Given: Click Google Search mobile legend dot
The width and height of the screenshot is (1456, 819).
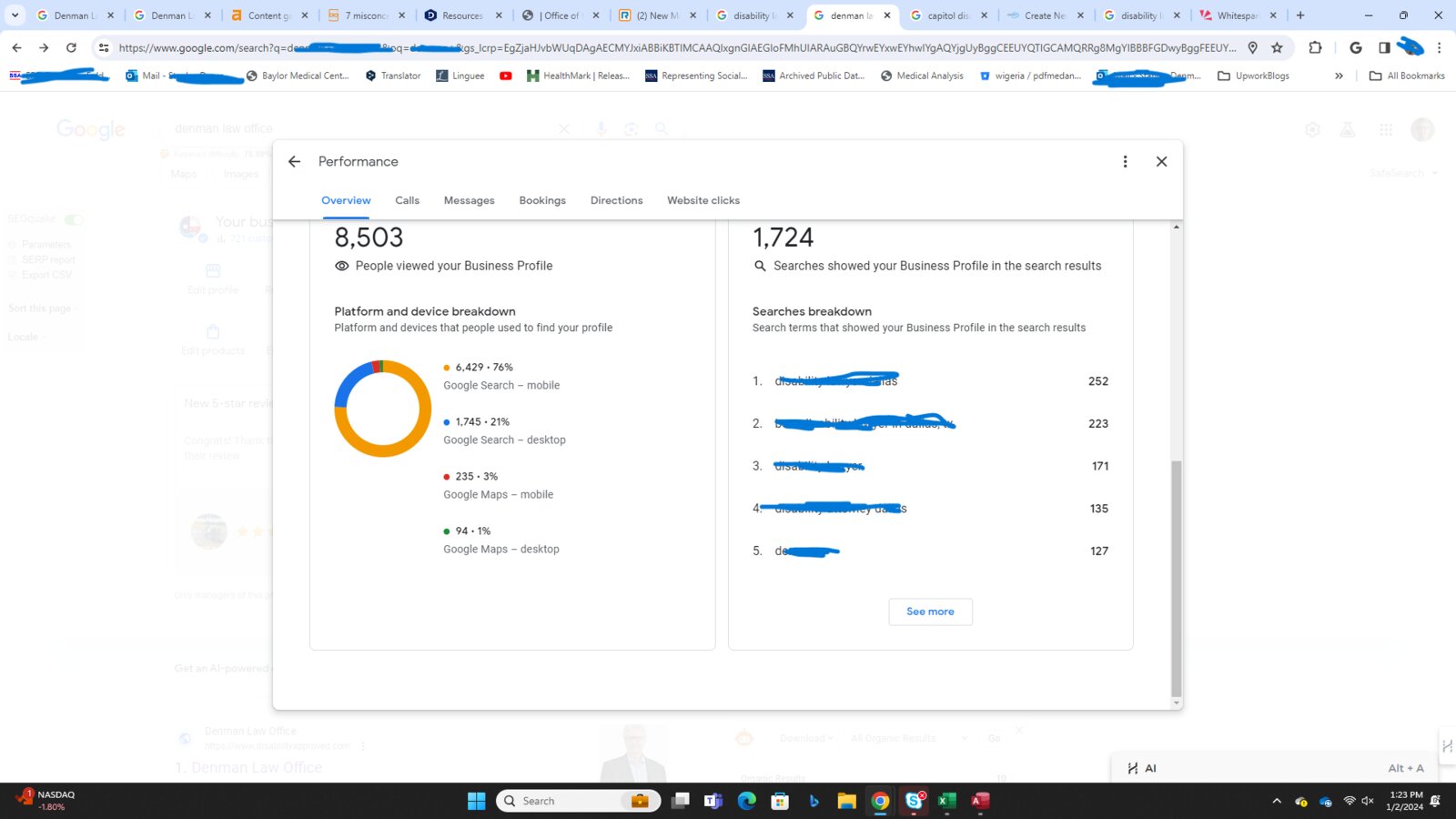Looking at the screenshot, I should click(x=447, y=368).
